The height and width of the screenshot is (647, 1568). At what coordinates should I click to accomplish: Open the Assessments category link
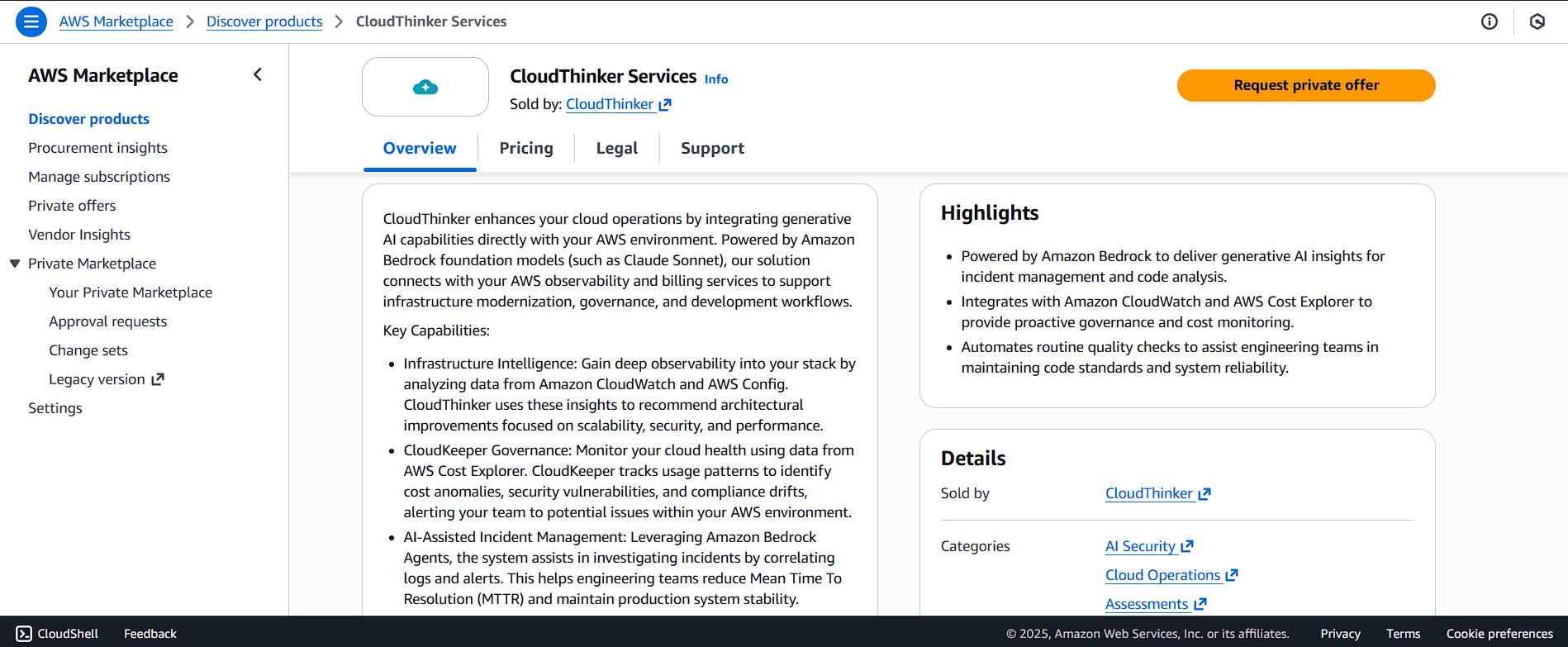1147,604
